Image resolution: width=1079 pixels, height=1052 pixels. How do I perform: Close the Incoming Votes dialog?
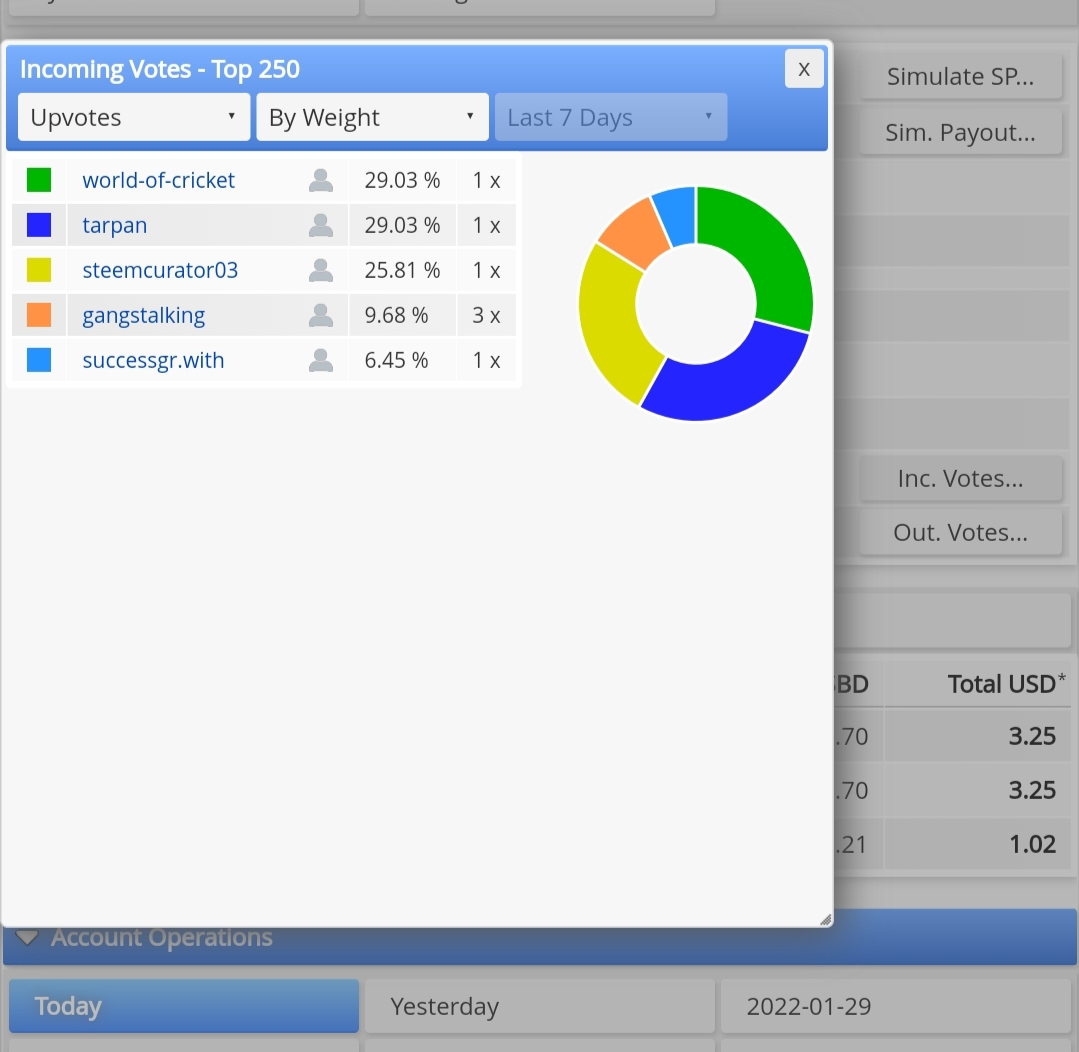(x=804, y=69)
